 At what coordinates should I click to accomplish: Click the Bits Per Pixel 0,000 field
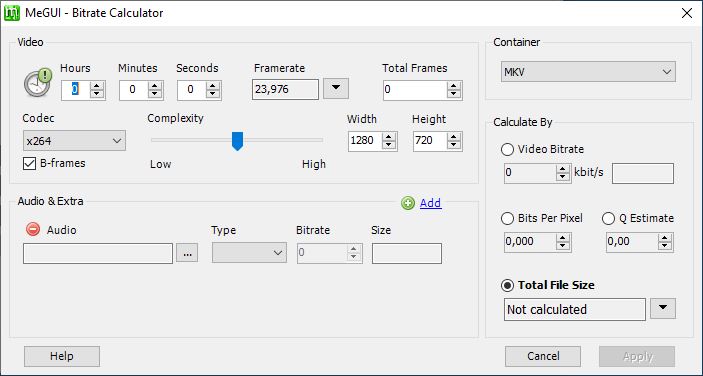tap(530, 242)
